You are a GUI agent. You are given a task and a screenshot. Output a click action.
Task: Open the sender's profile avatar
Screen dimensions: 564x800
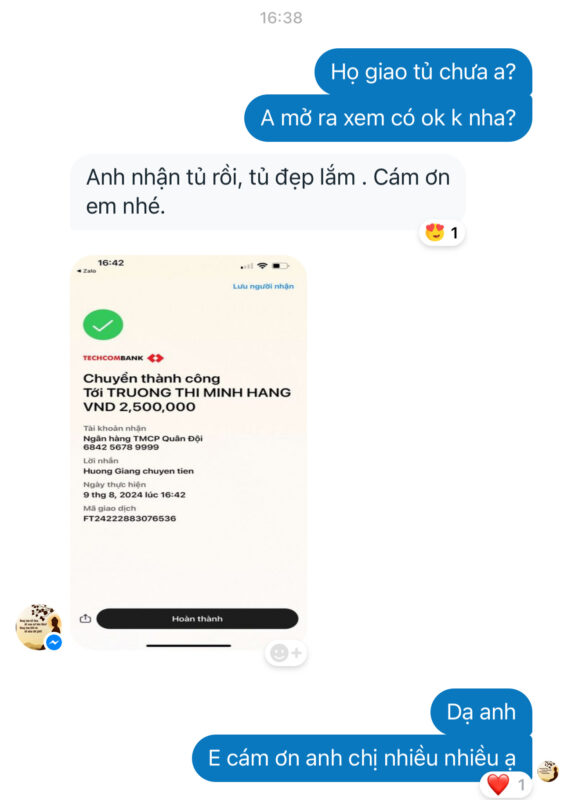point(38,627)
